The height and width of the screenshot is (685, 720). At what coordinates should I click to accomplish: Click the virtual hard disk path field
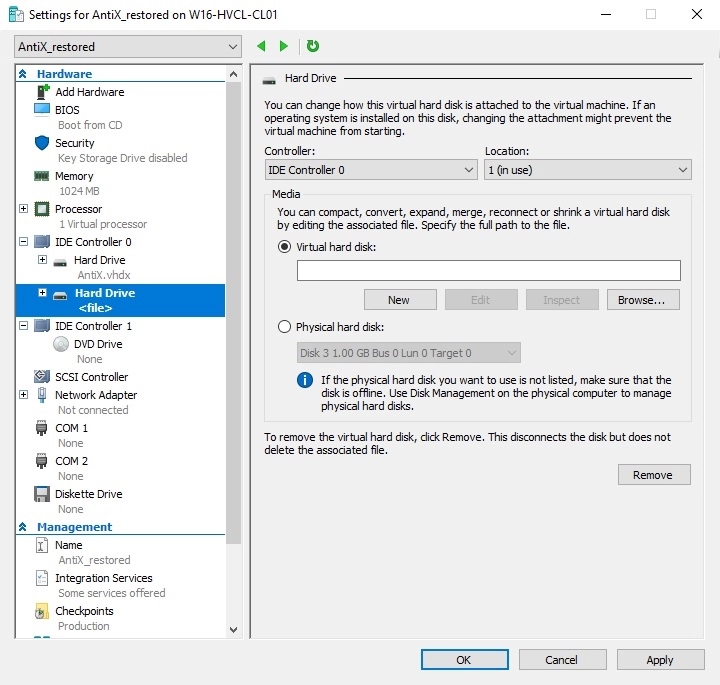pos(489,270)
